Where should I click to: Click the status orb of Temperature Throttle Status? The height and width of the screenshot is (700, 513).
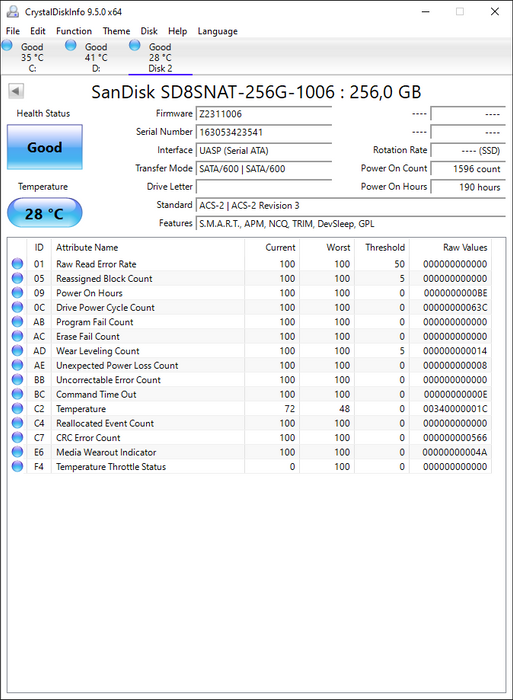[17, 467]
